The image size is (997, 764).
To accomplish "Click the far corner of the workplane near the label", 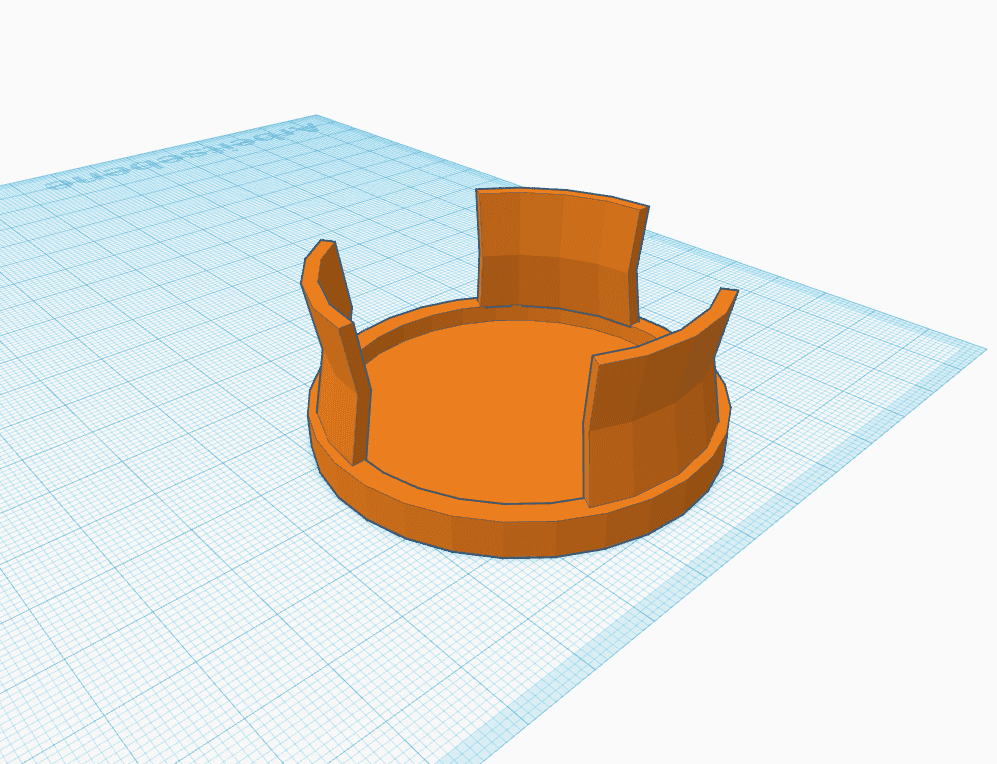I will 317,118.
